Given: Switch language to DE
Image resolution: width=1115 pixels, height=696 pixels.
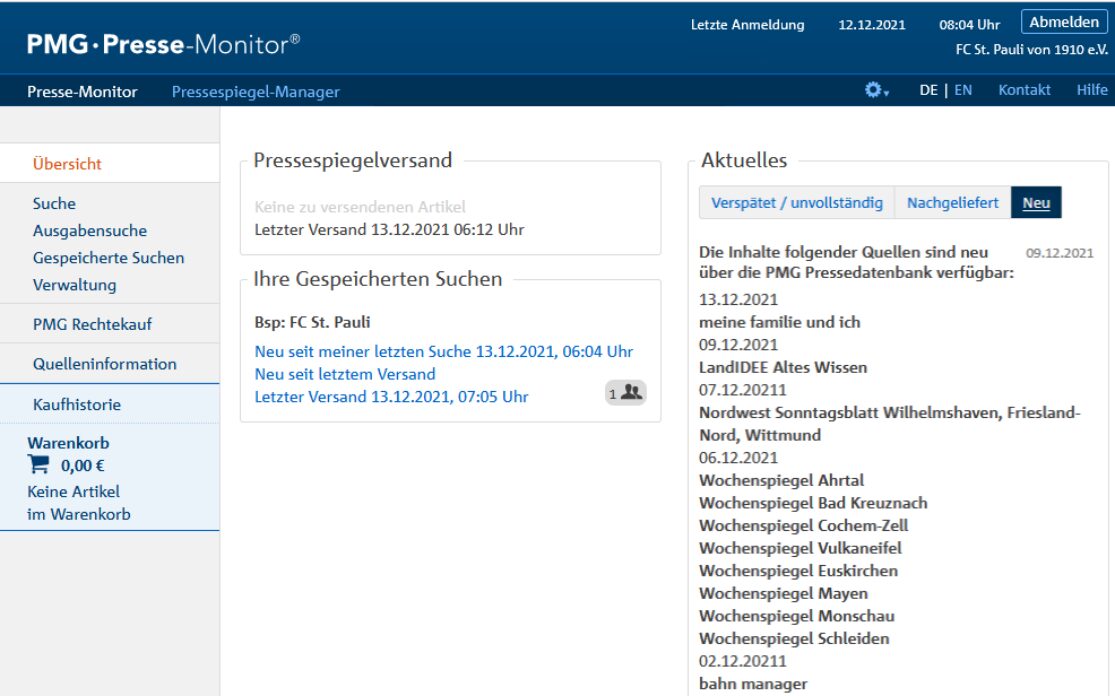Looking at the screenshot, I should pyautogui.click(x=928, y=90).
